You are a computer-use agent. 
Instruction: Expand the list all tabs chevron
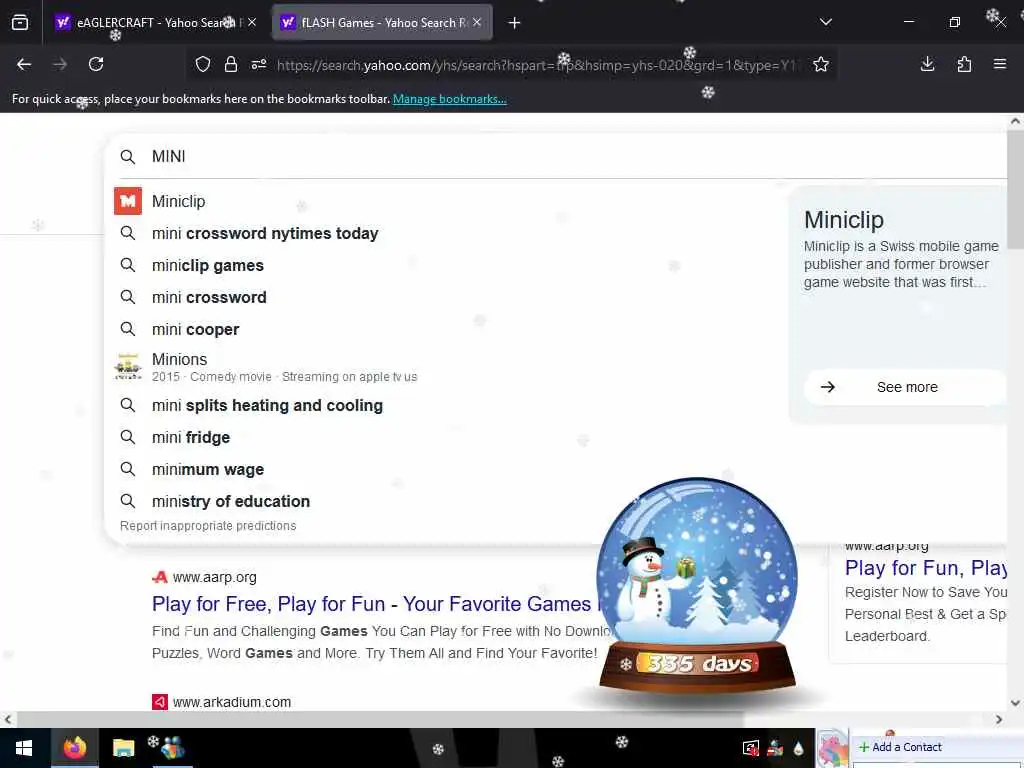(825, 22)
